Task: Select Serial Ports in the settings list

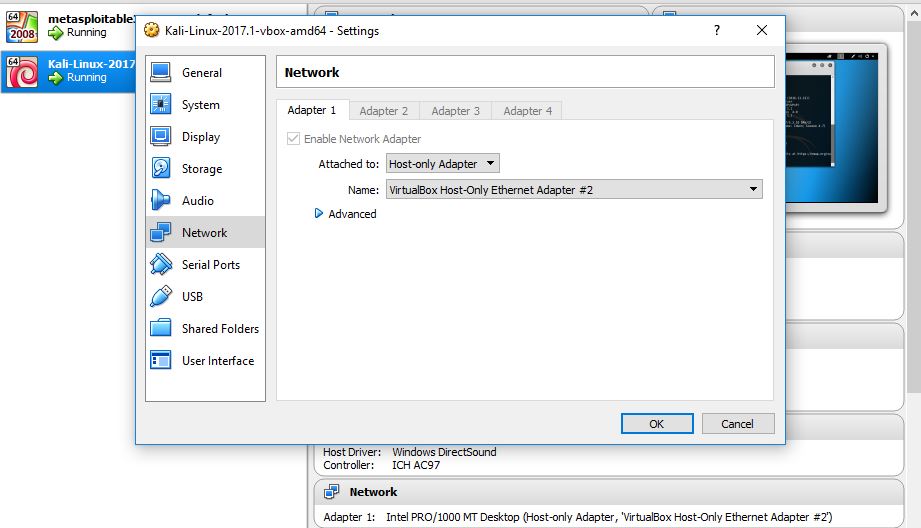Action: tap(205, 264)
